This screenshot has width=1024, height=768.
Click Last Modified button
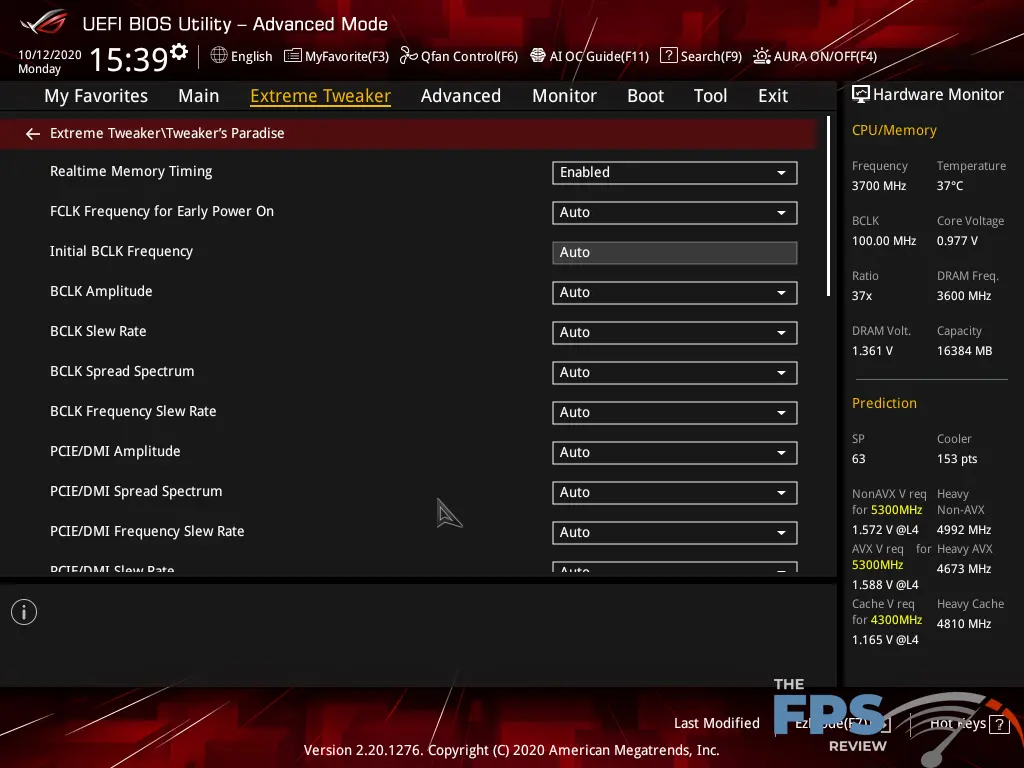click(x=717, y=724)
